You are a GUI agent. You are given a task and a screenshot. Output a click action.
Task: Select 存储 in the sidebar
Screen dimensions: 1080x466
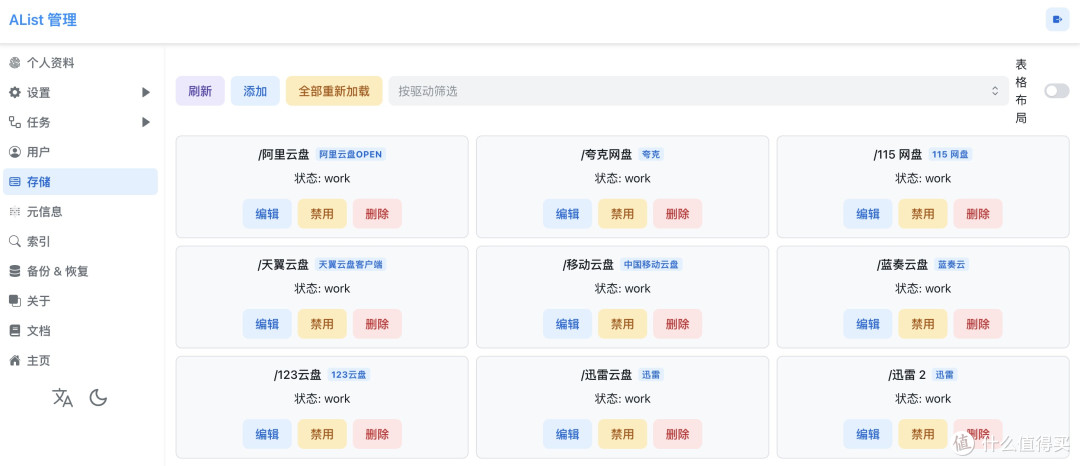pyautogui.click(x=80, y=182)
